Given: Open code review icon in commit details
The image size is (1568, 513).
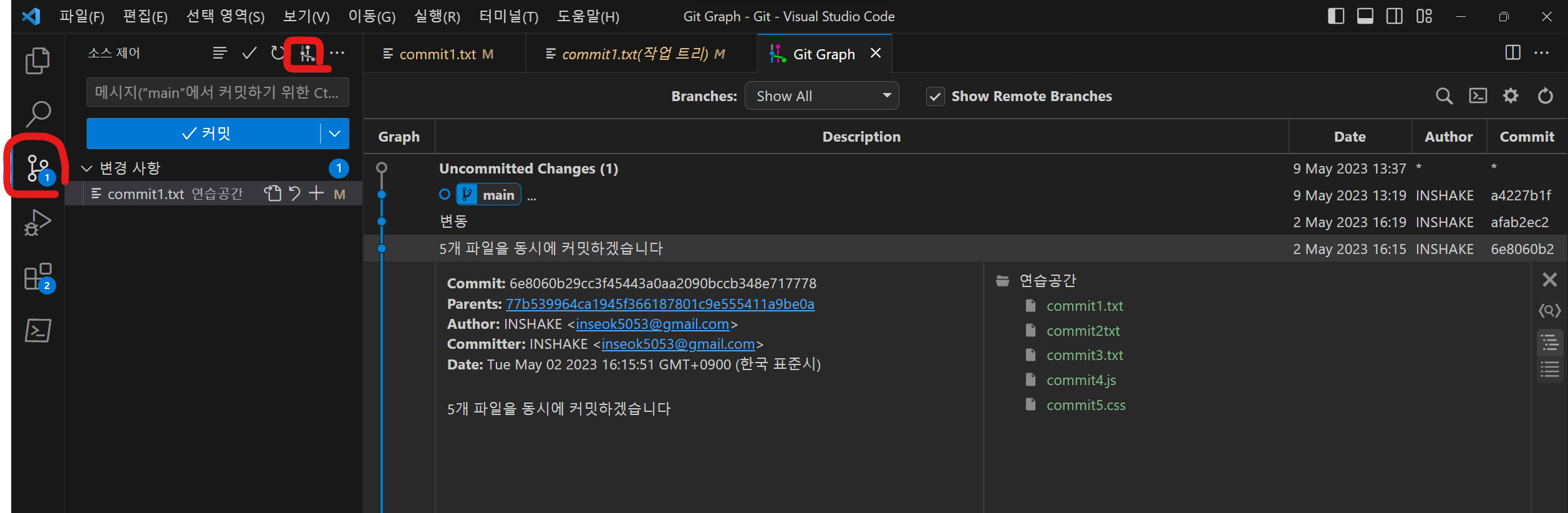Looking at the screenshot, I should 1549,310.
